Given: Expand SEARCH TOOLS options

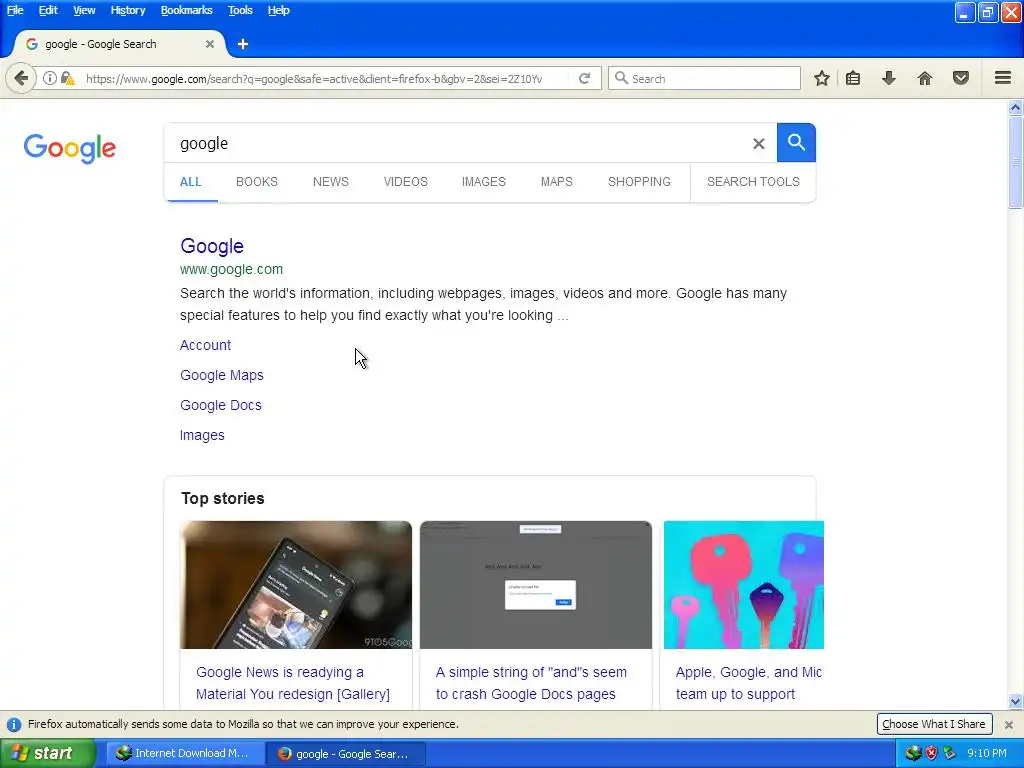Looking at the screenshot, I should pos(753,182).
